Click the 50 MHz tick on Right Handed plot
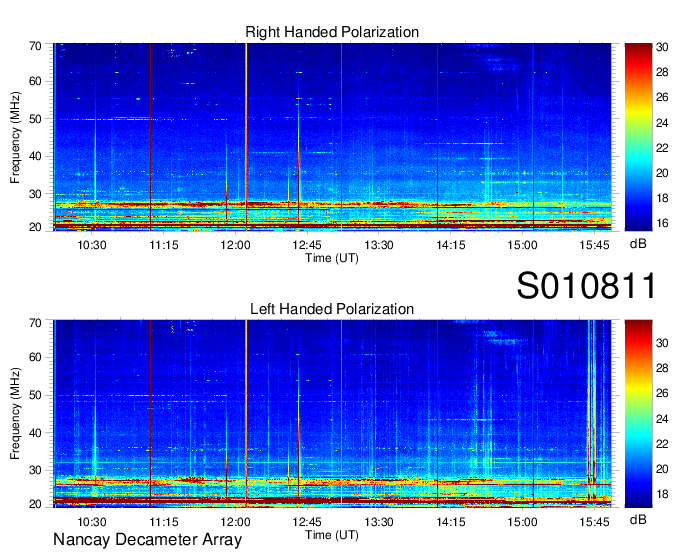 pos(35,119)
